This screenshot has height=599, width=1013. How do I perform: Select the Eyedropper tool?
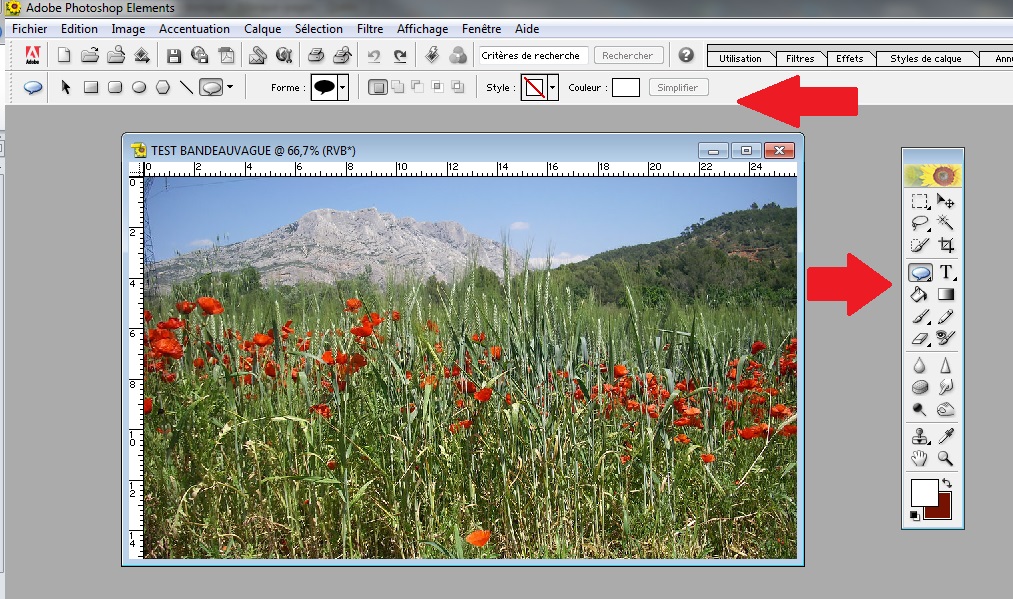click(946, 436)
